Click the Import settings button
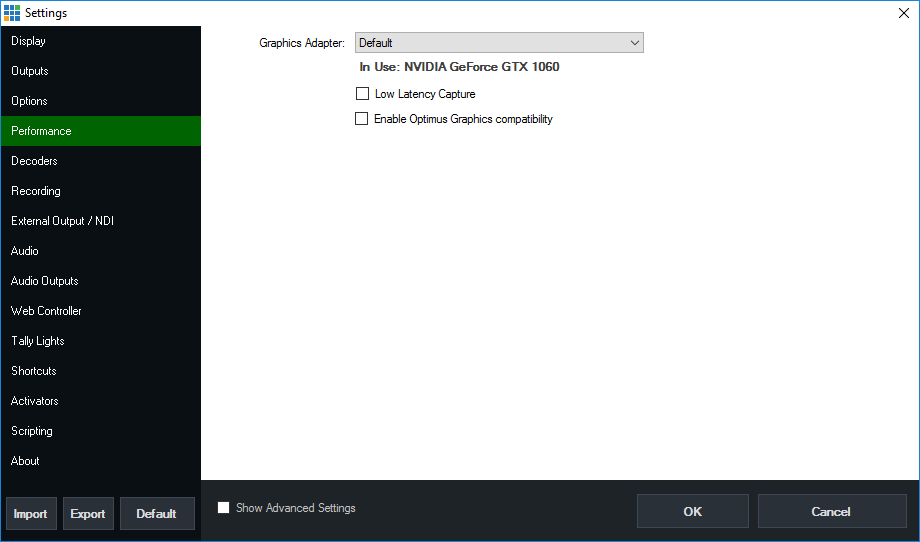The height and width of the screenshot is (542, 920). coord(31,513)
